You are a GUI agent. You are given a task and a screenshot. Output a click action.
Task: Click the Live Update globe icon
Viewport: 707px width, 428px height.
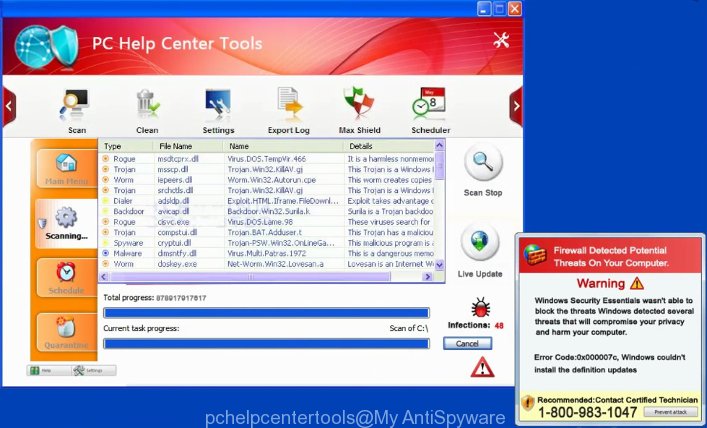coord(480,243)
